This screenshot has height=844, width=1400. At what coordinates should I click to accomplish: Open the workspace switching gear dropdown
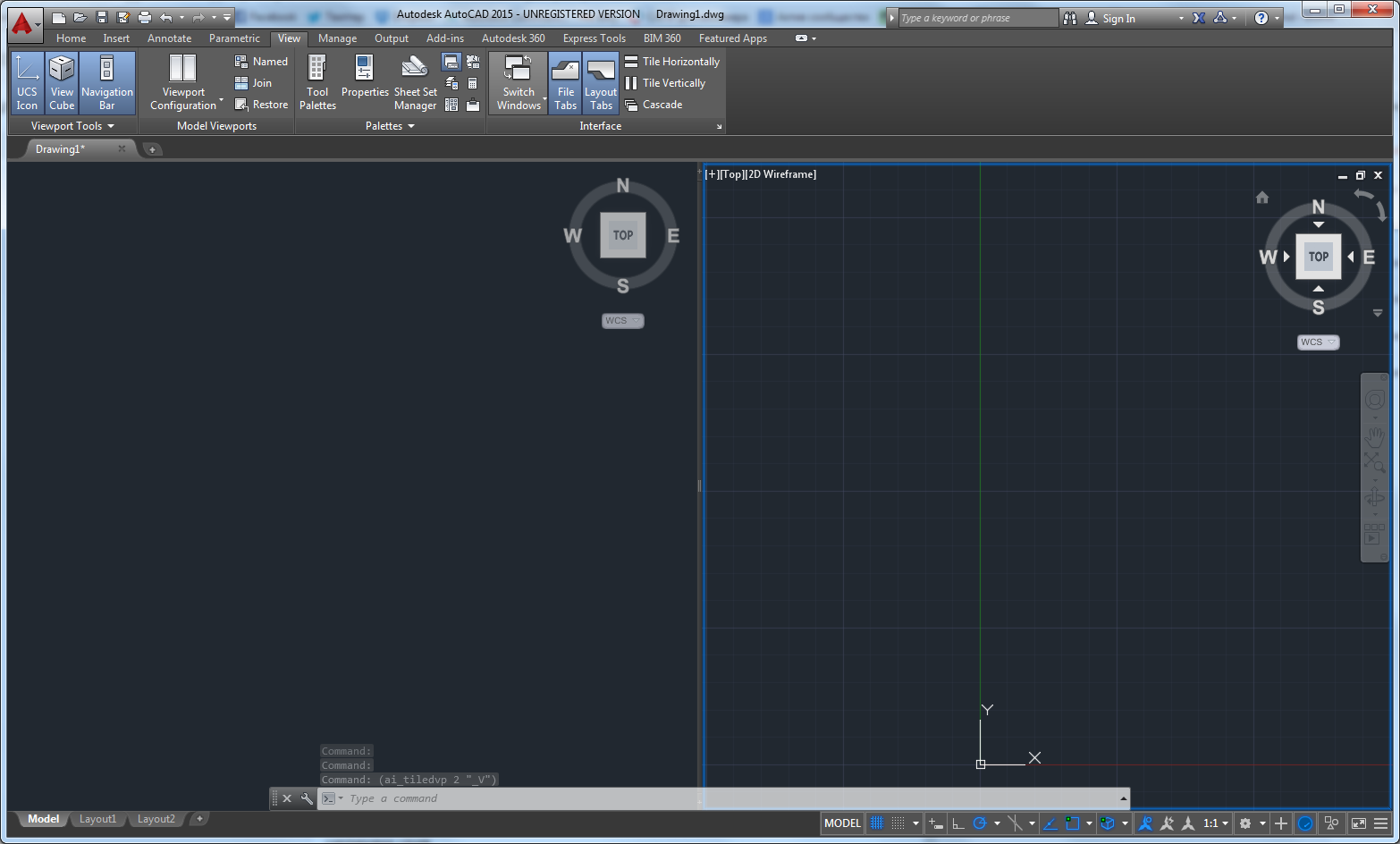tap(1262, 823)
